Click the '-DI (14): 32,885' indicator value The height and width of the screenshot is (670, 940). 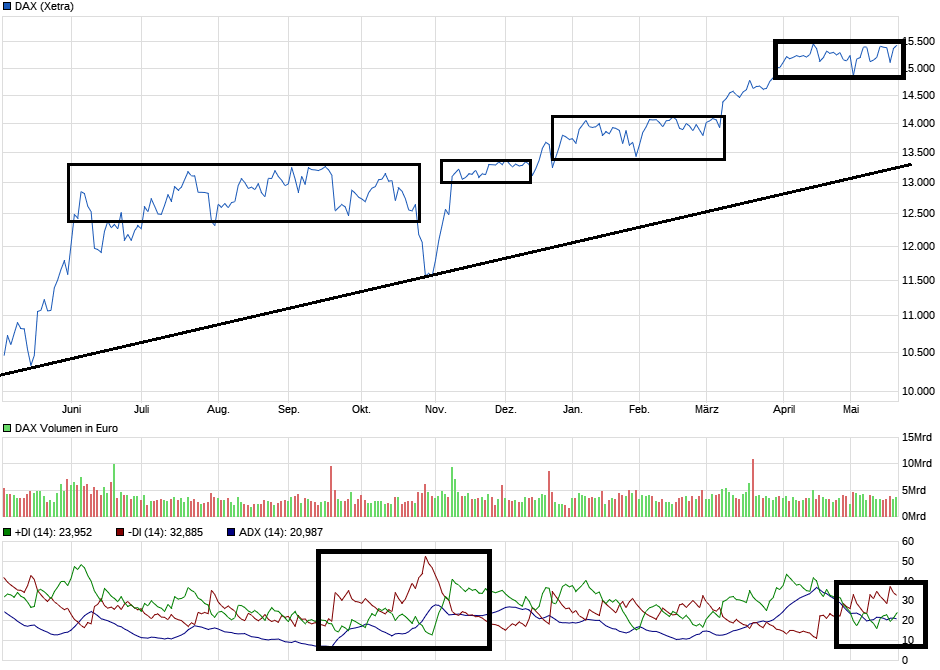165,532
